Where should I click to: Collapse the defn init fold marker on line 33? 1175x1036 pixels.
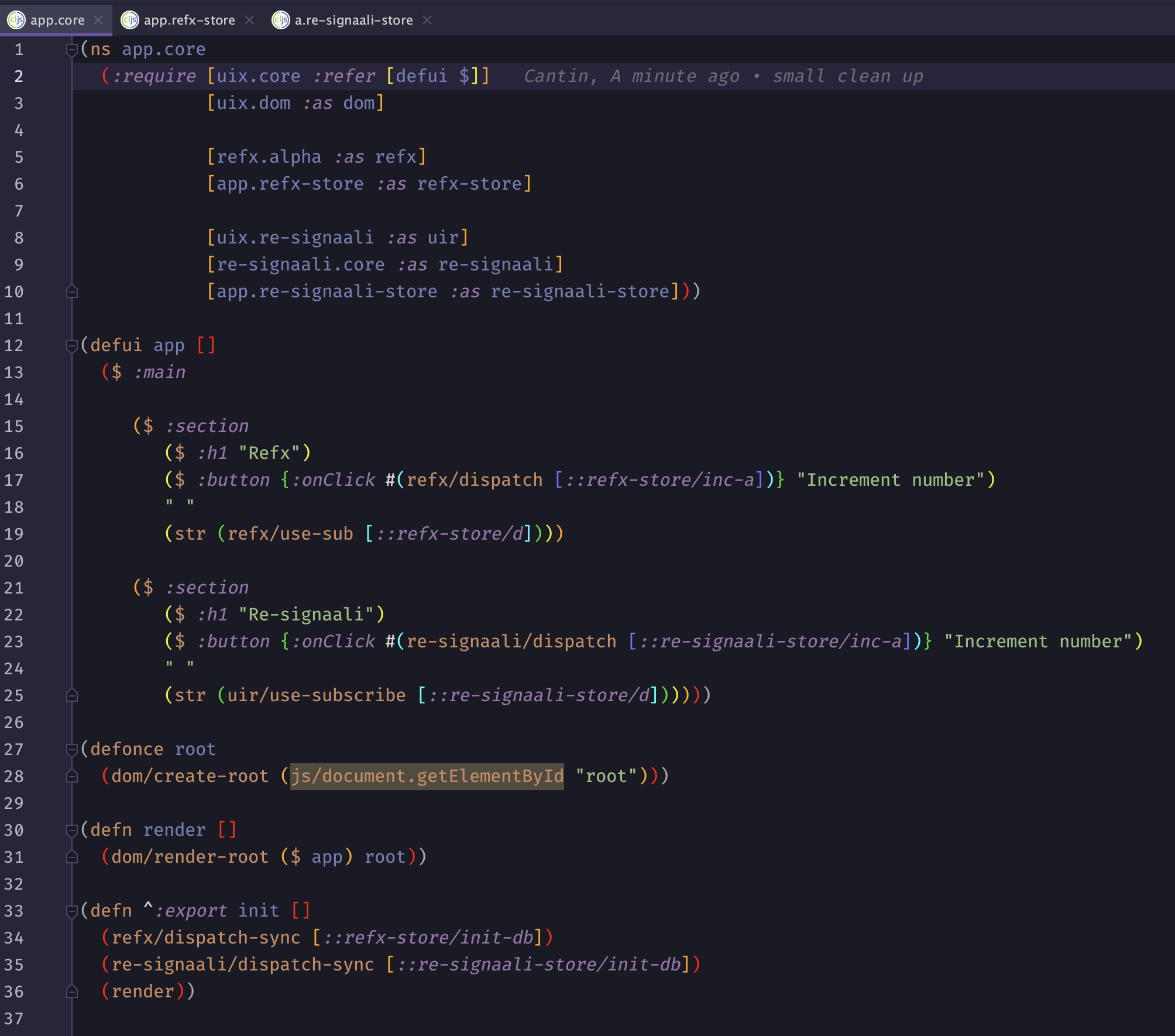72,912
